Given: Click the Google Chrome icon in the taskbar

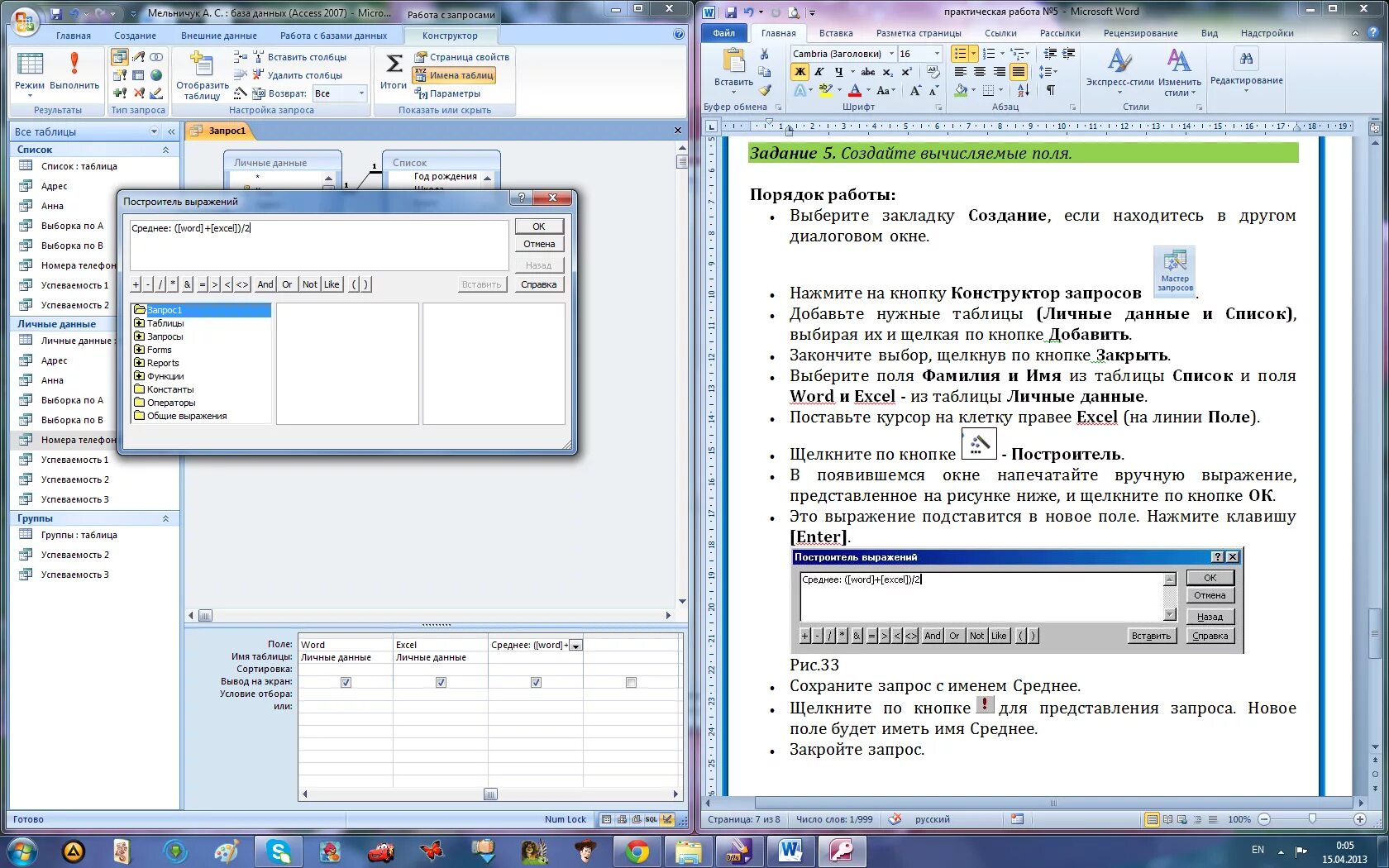Looking at the screenshot, I should [636, 851].
